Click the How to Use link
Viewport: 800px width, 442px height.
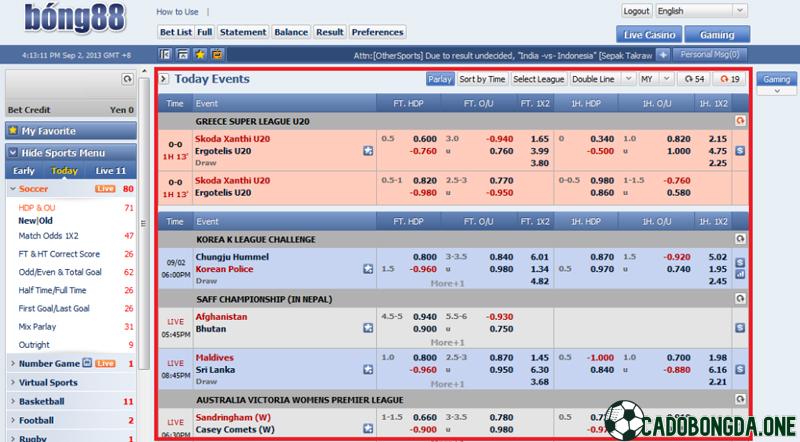point(177,11)
